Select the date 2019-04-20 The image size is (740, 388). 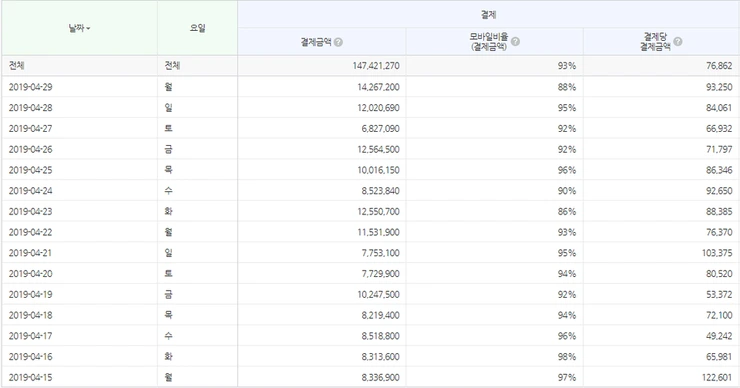30,274
